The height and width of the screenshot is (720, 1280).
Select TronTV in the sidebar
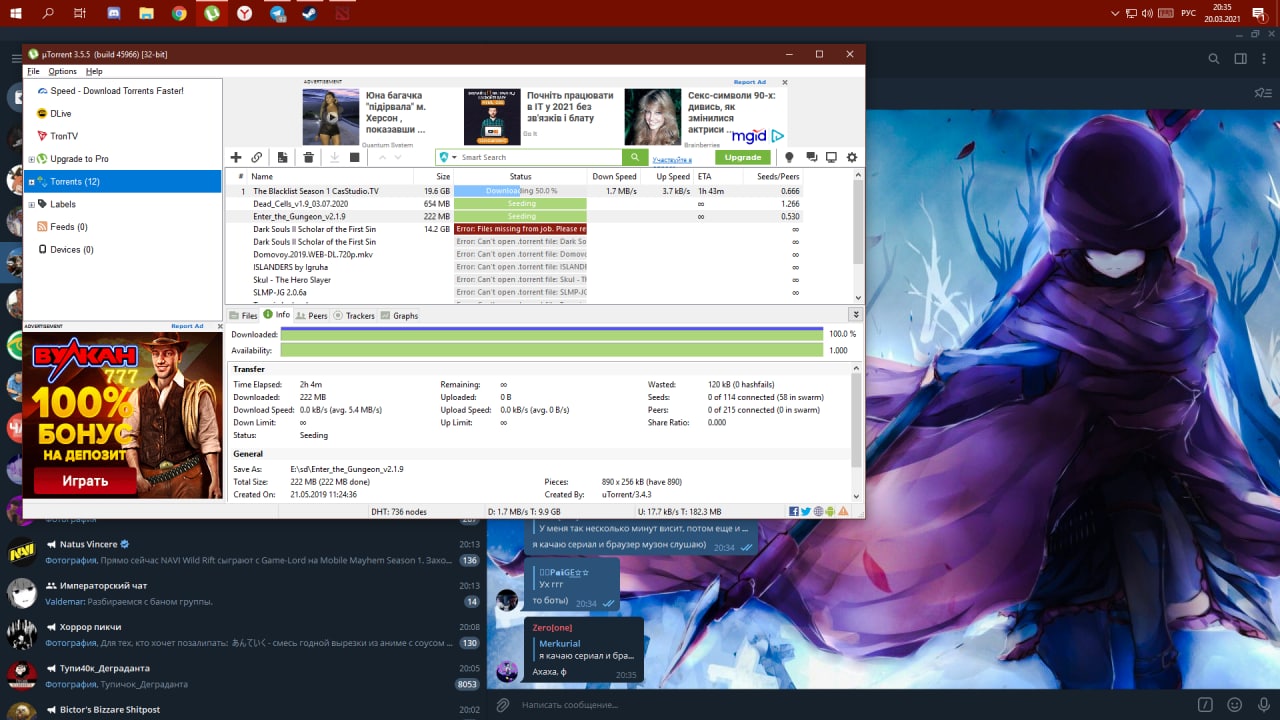[63, 136]
